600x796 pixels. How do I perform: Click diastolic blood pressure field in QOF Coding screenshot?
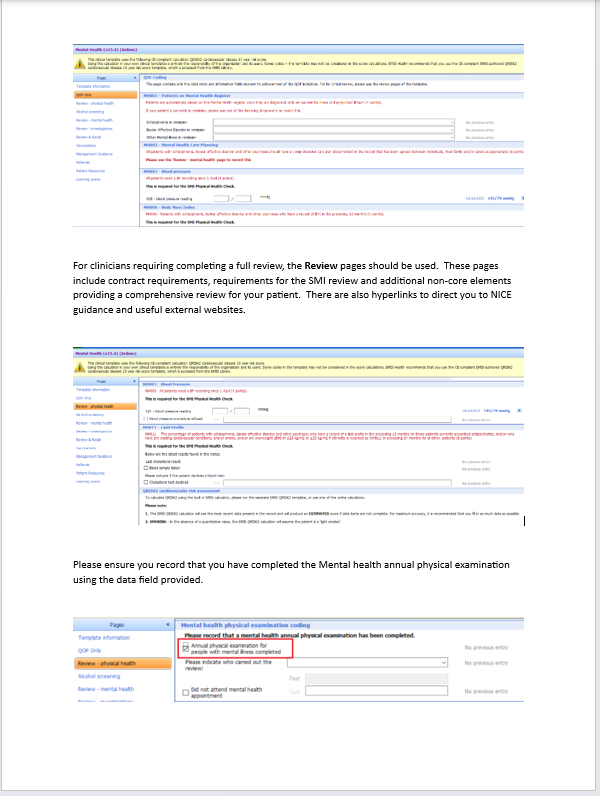tap(243, 198)
